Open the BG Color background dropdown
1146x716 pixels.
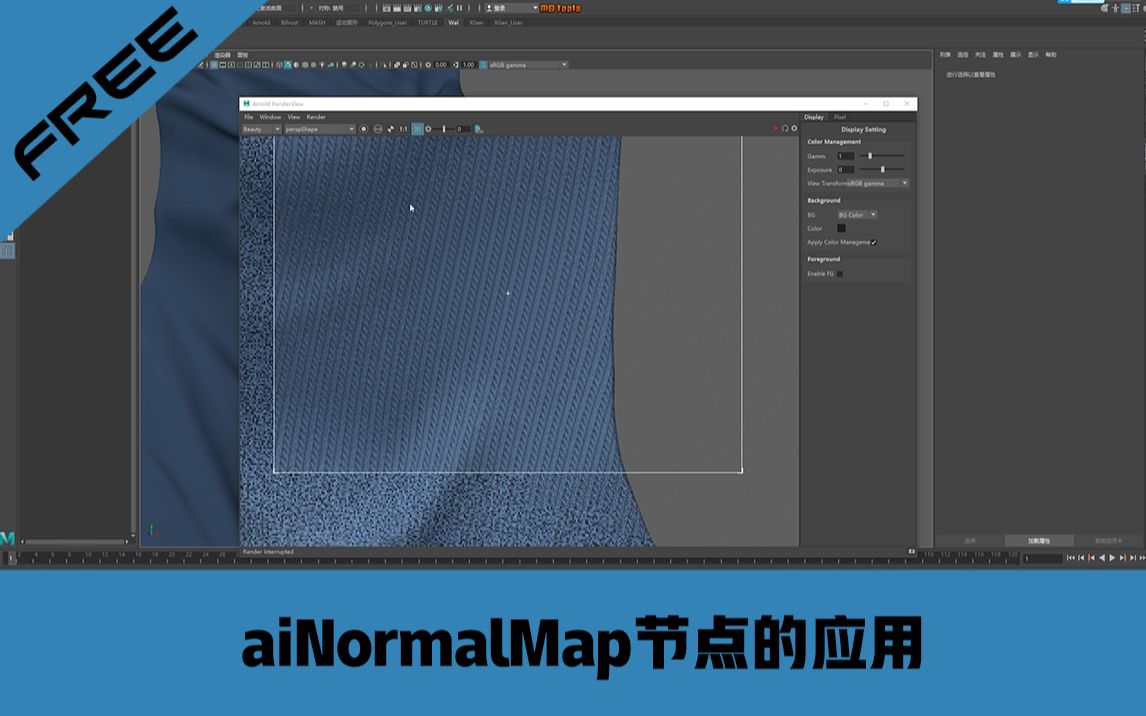(855, 214)
